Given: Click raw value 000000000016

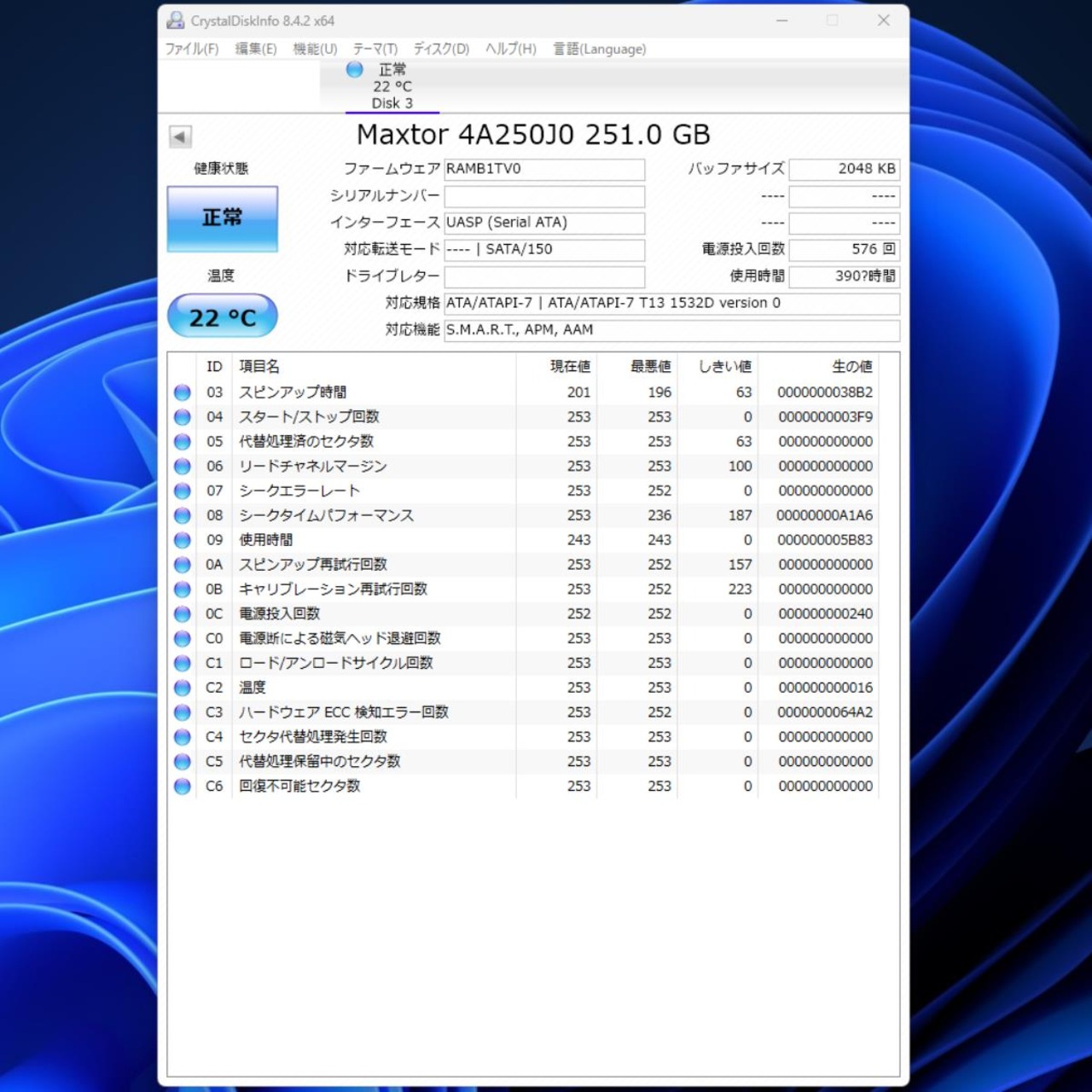Looking at the screenshot, I should 825,688.
